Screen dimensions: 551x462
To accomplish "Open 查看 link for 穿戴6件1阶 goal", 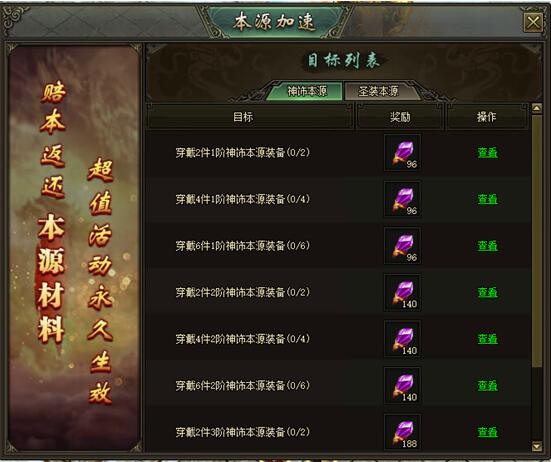I will 487,246.
